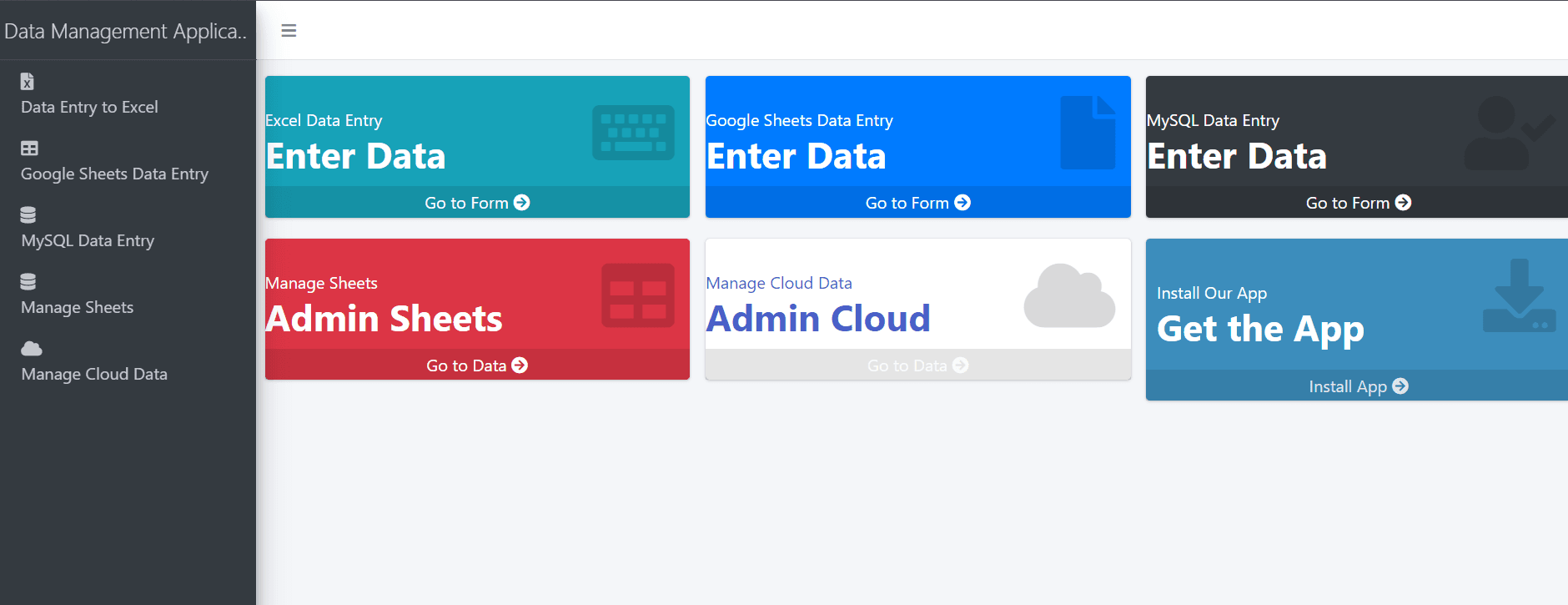
Task: Click Excel file icon in sidebar
Action: pyautogui.click(x=28, y=81)
